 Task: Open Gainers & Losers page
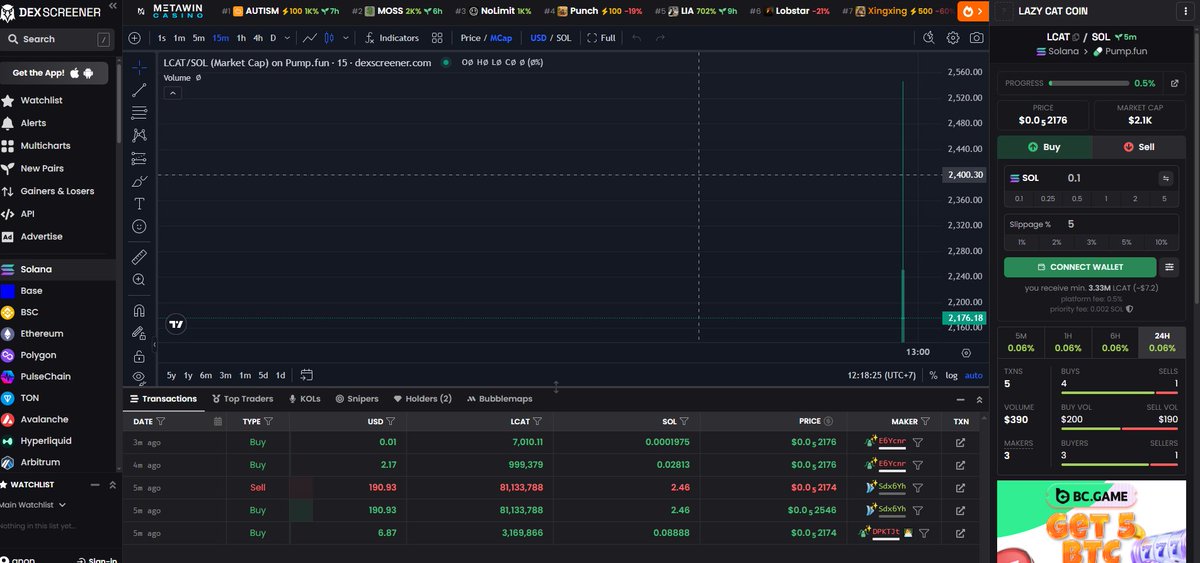[57, 191]
